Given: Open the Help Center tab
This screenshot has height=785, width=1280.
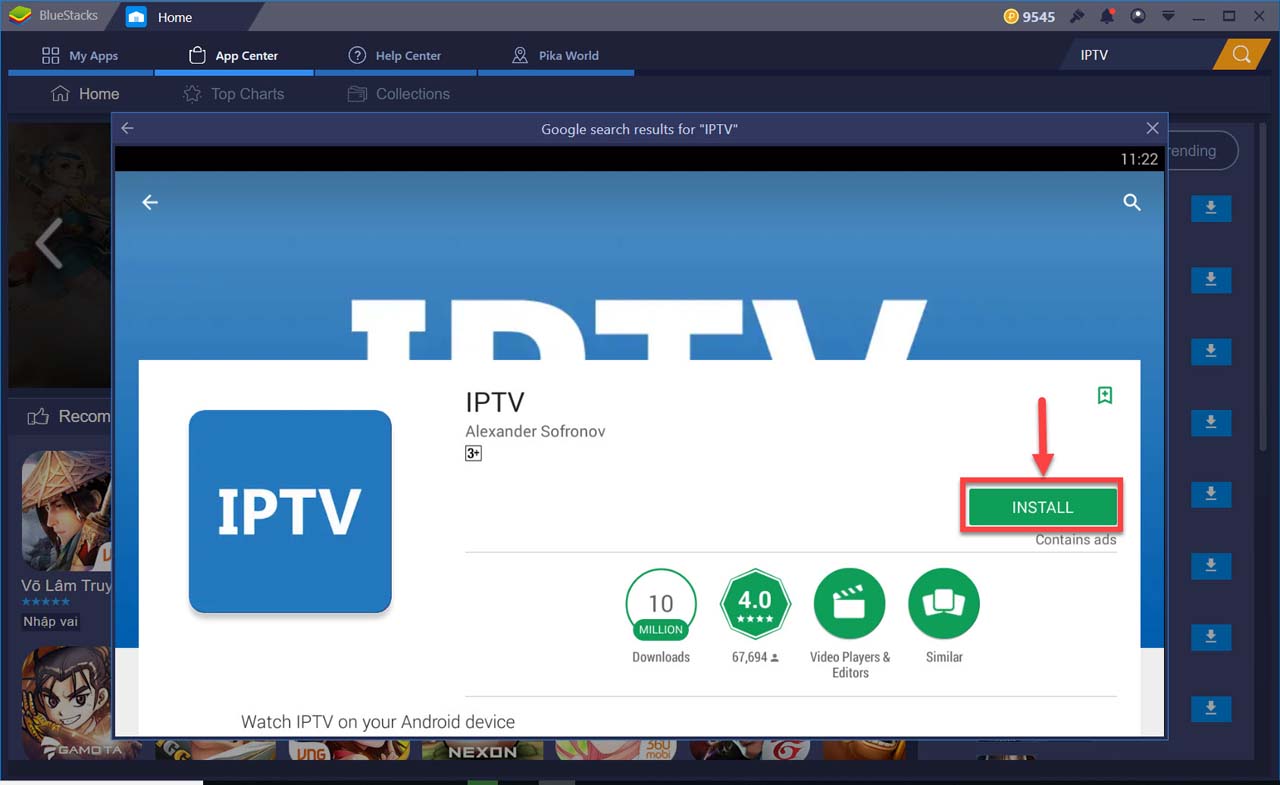Looking at the screenshot, I should click(x=395, y=56).
